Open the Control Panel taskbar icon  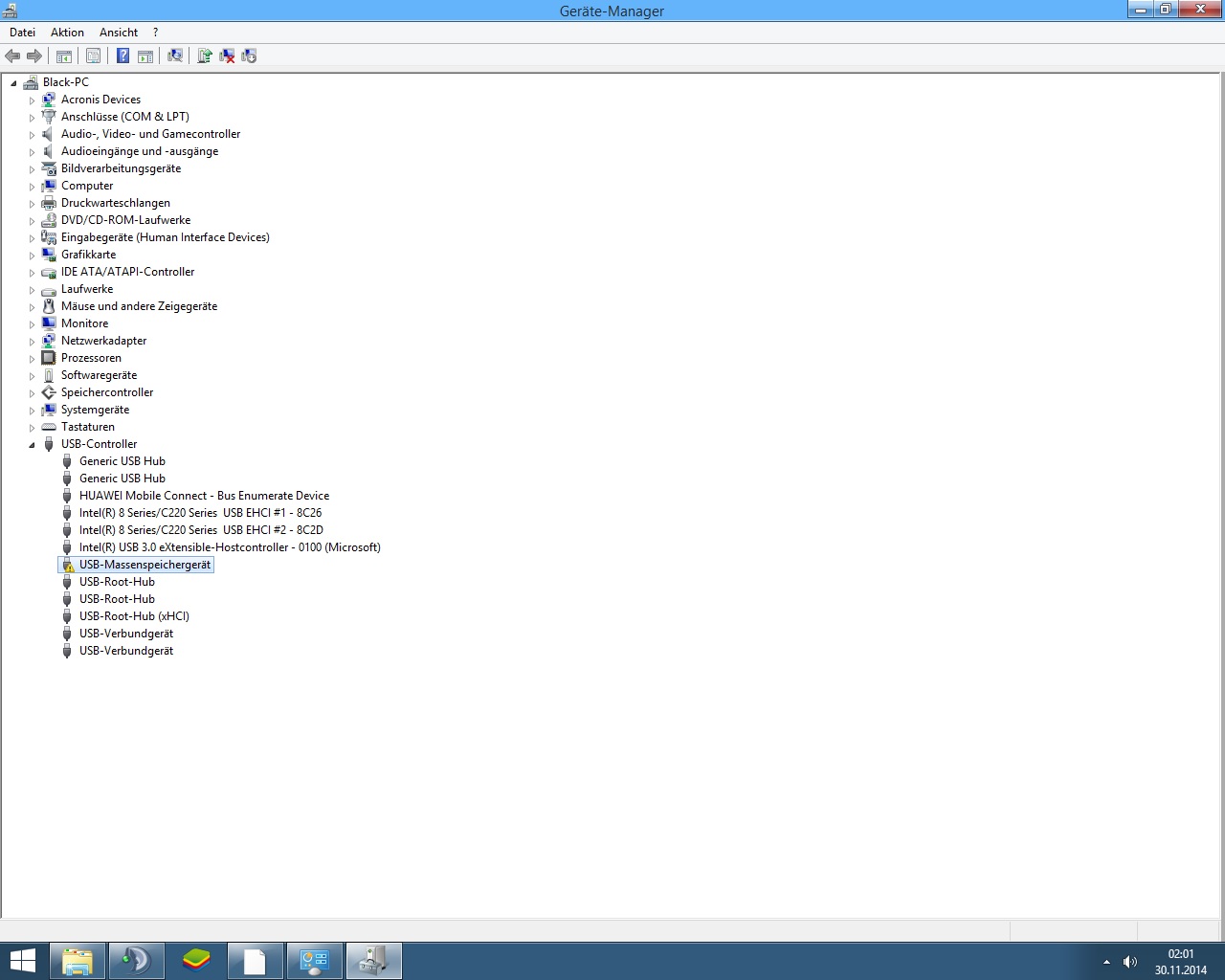[x=314, y=961]
